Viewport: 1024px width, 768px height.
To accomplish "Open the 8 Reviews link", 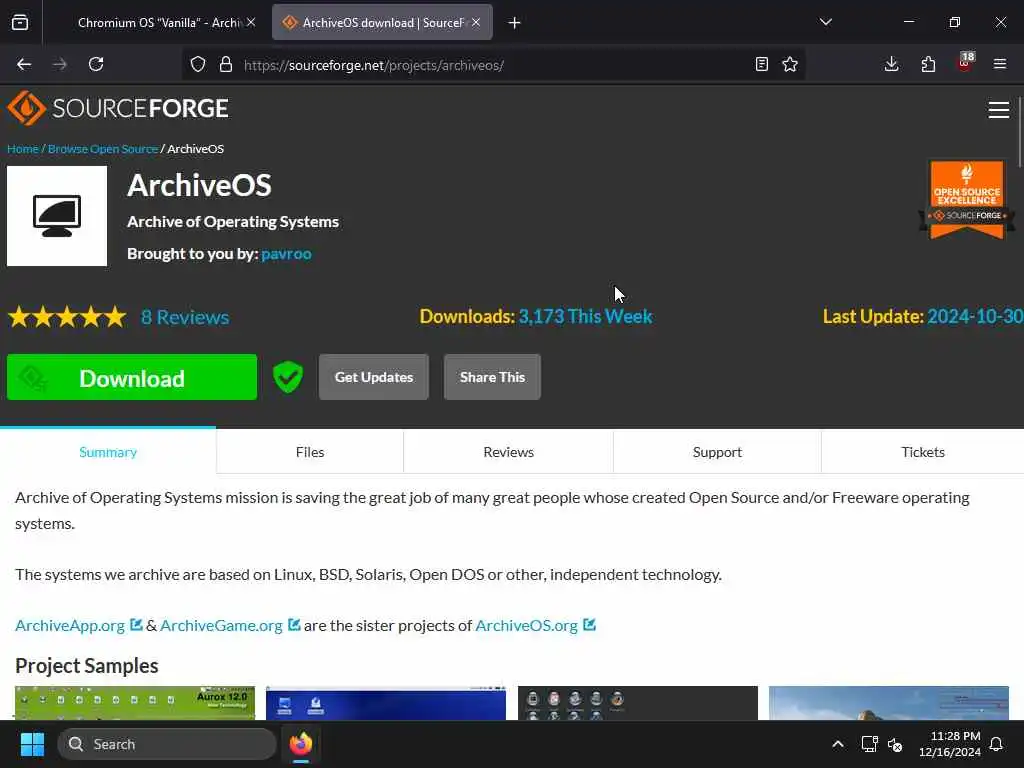I will click(x=185, y=317).
